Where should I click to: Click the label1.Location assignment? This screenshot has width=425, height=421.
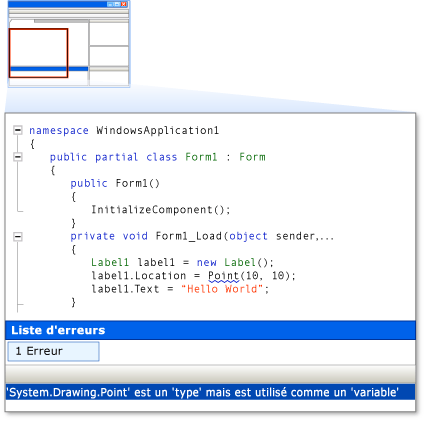tap(193, 276)
